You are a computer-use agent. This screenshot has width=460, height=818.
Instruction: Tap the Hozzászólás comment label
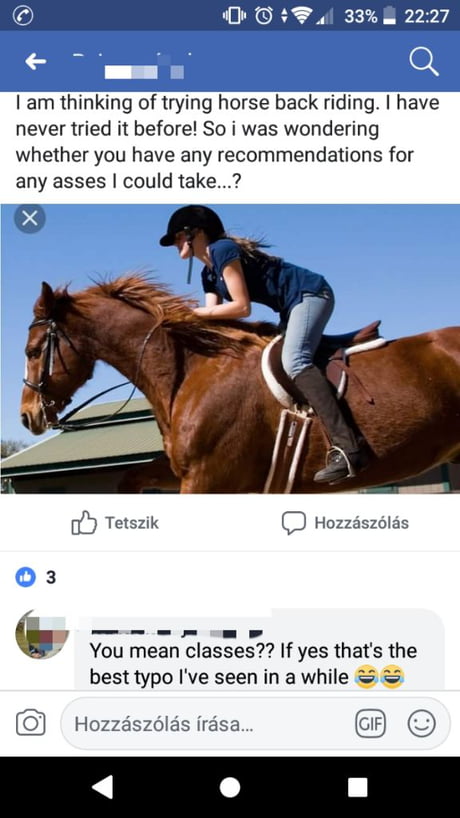pos(361,523)
